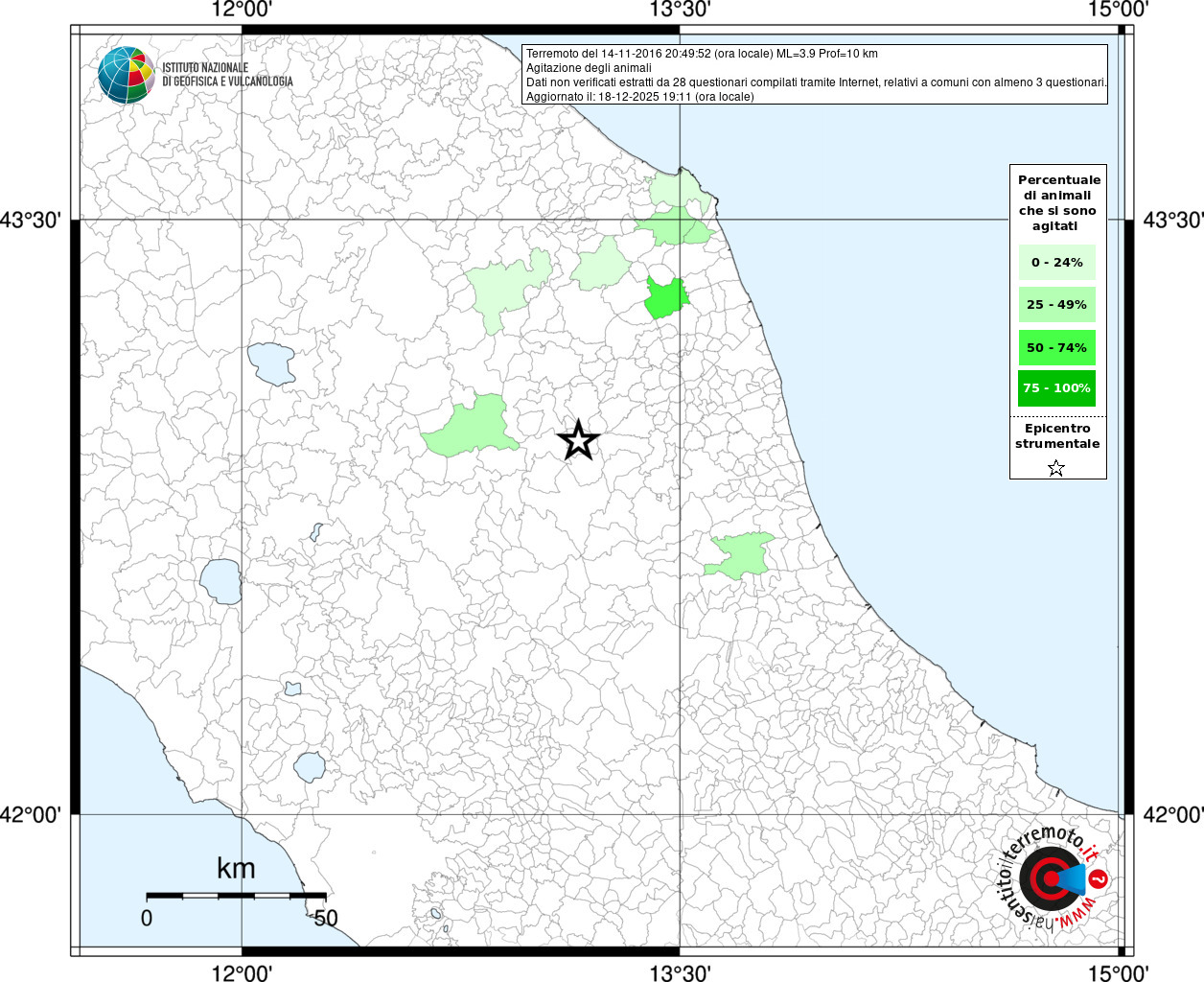Click the 'km' scale bar label
The height and width of the screenshot is (982, 1204).
236,869
